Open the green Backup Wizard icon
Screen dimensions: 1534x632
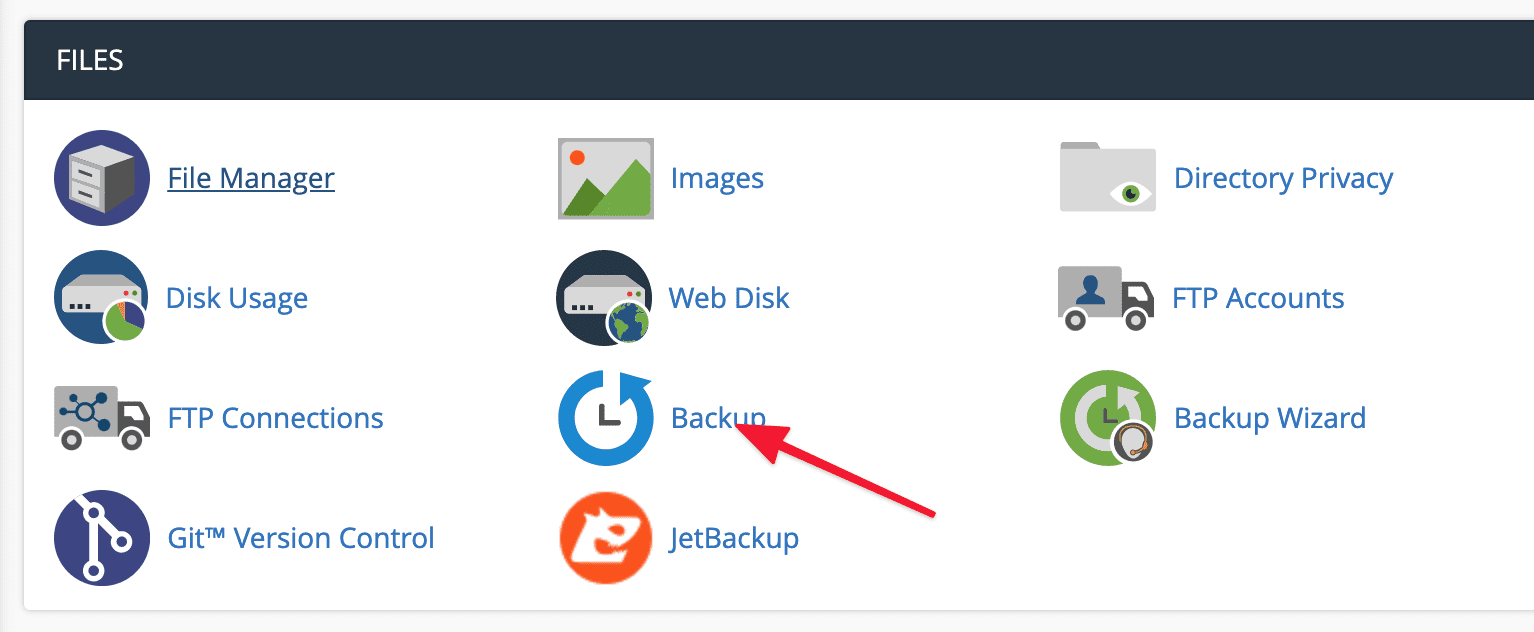pos(1107,418)
